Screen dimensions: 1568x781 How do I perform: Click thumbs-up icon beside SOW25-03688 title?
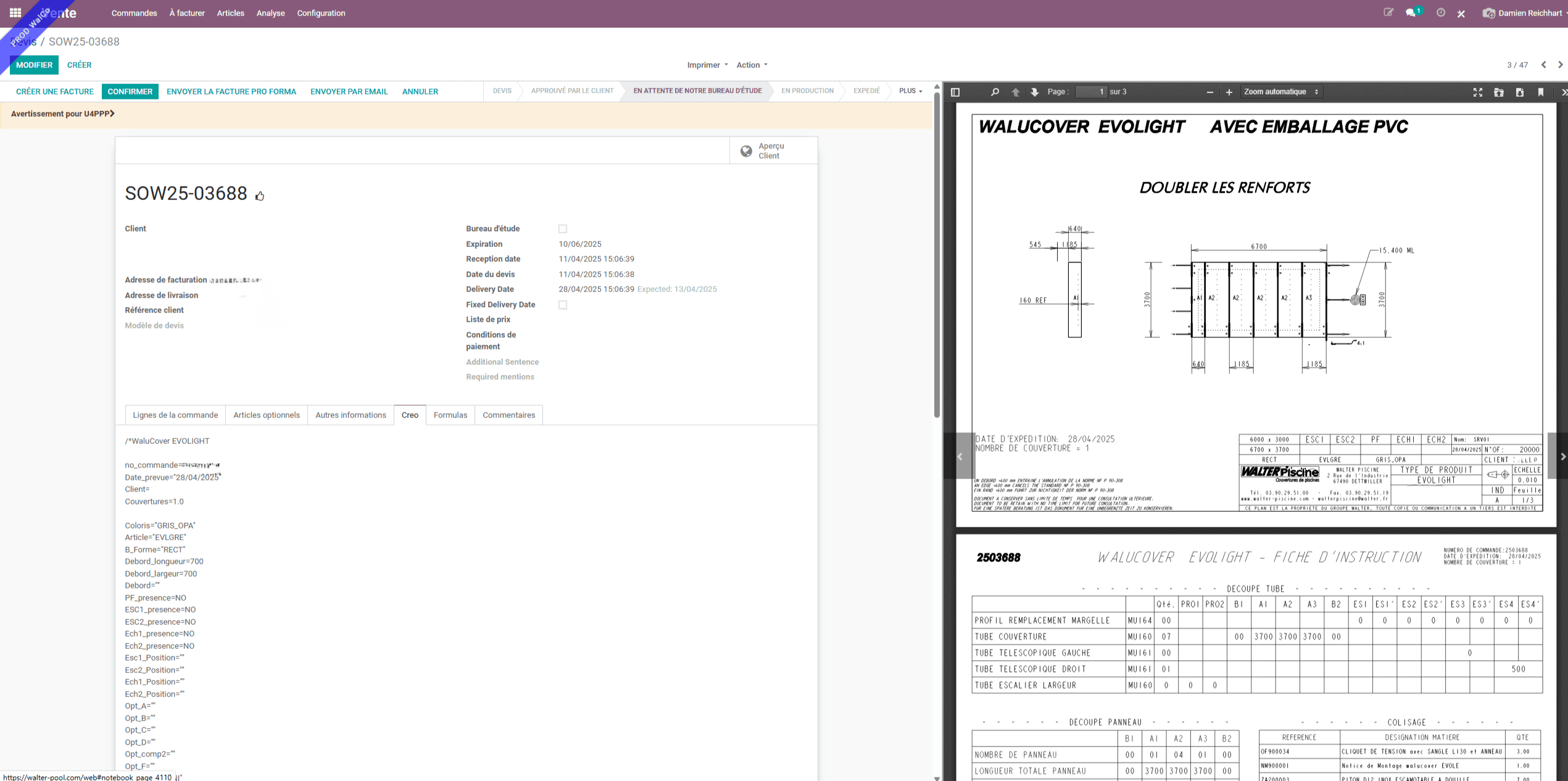pos(260,196)
